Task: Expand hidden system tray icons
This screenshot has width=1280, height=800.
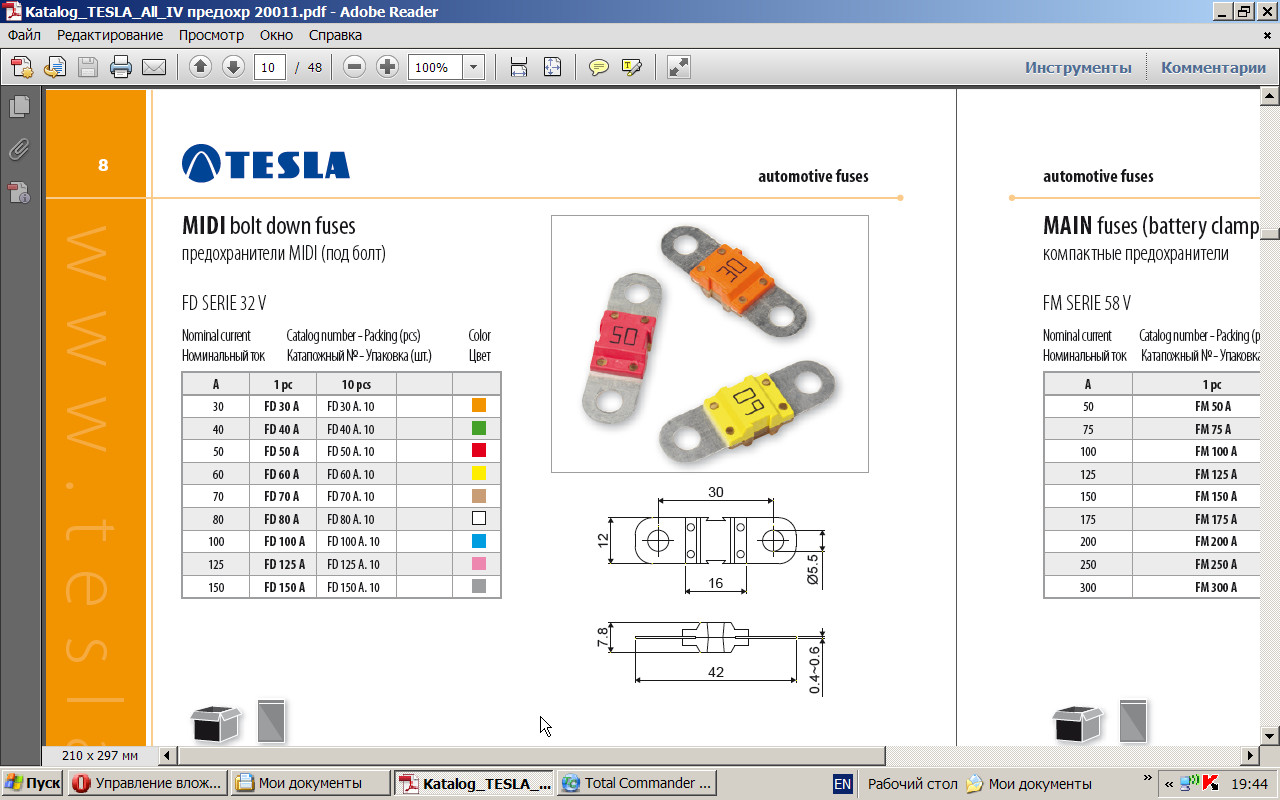Action: [x=1169, y=784]
